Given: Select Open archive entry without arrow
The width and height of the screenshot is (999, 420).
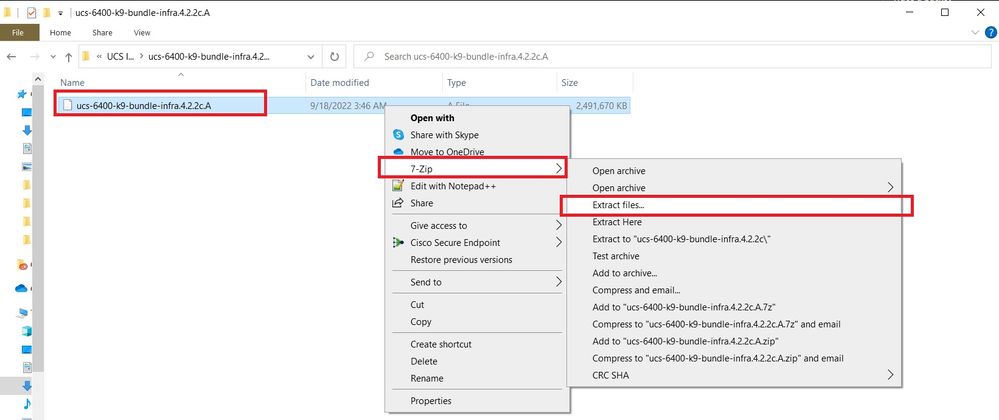Looking at the screenshot, I should (734, 171).
